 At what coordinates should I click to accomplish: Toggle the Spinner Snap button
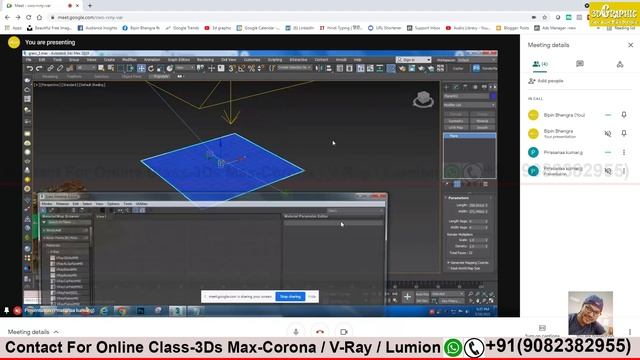[x=261, y=69]
